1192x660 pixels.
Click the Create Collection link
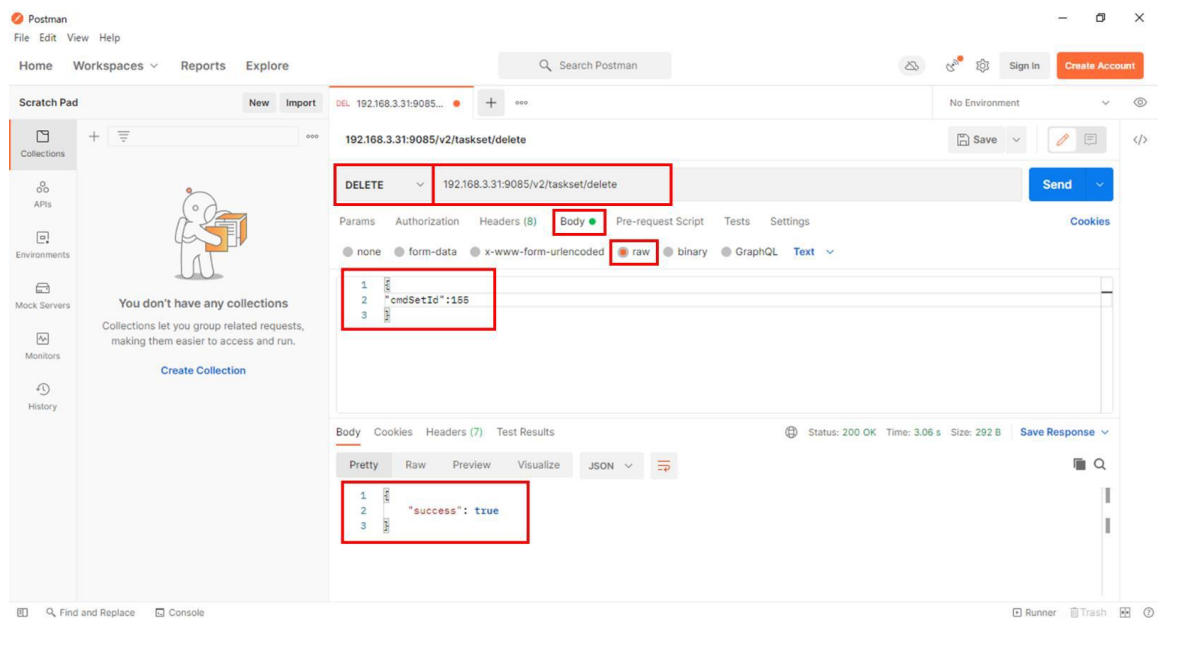coord(203,371)
